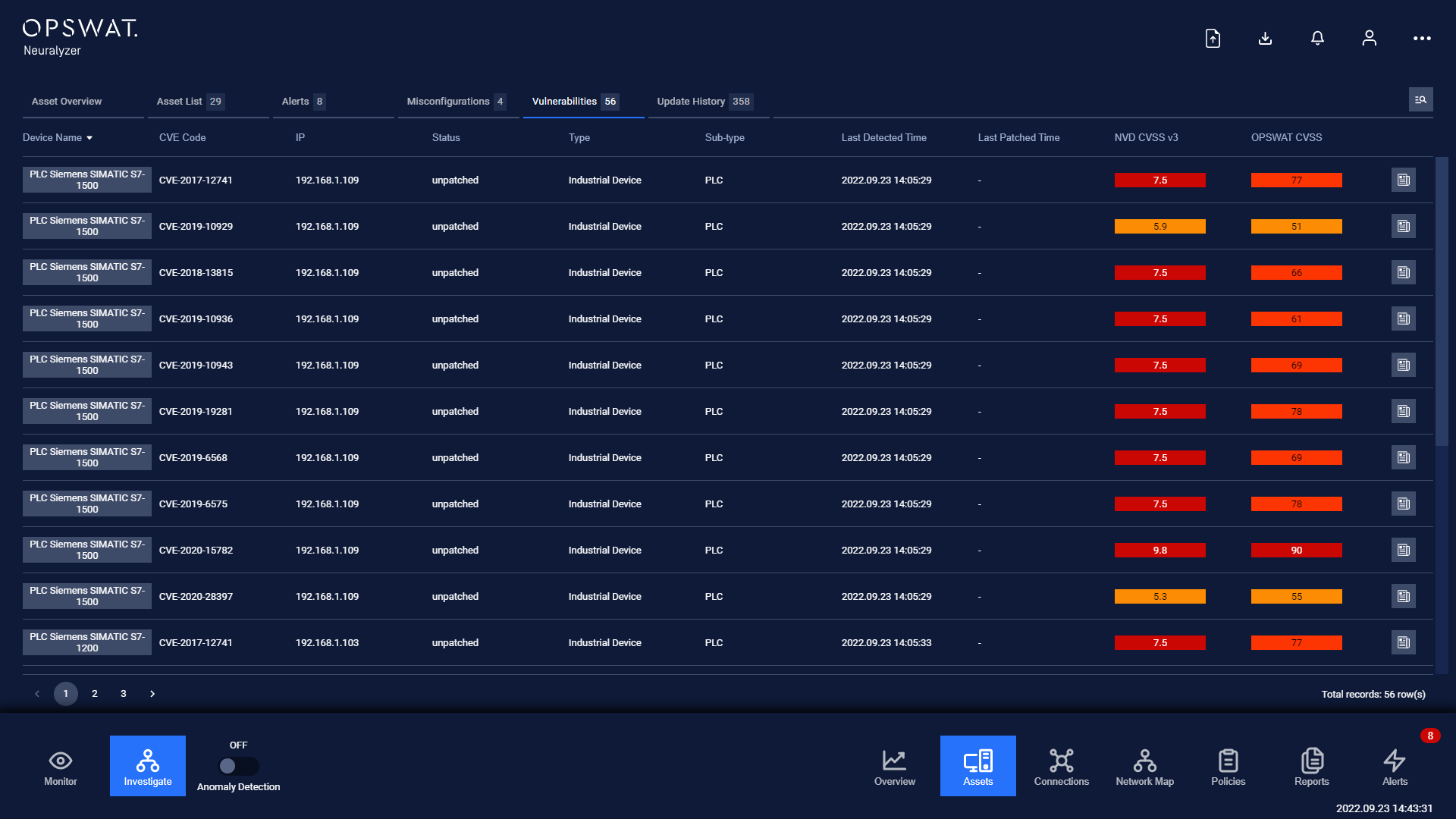The width and height of the screenshot is (1456, 819).
Task: Click NVD score 9.8 red bar
Action: pos(1159,550)
